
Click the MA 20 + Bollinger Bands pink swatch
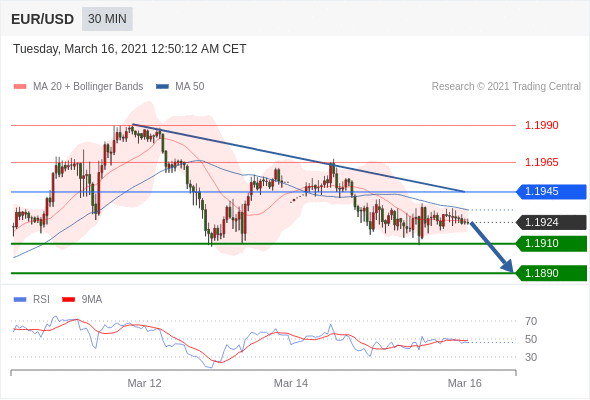[20, 87]
